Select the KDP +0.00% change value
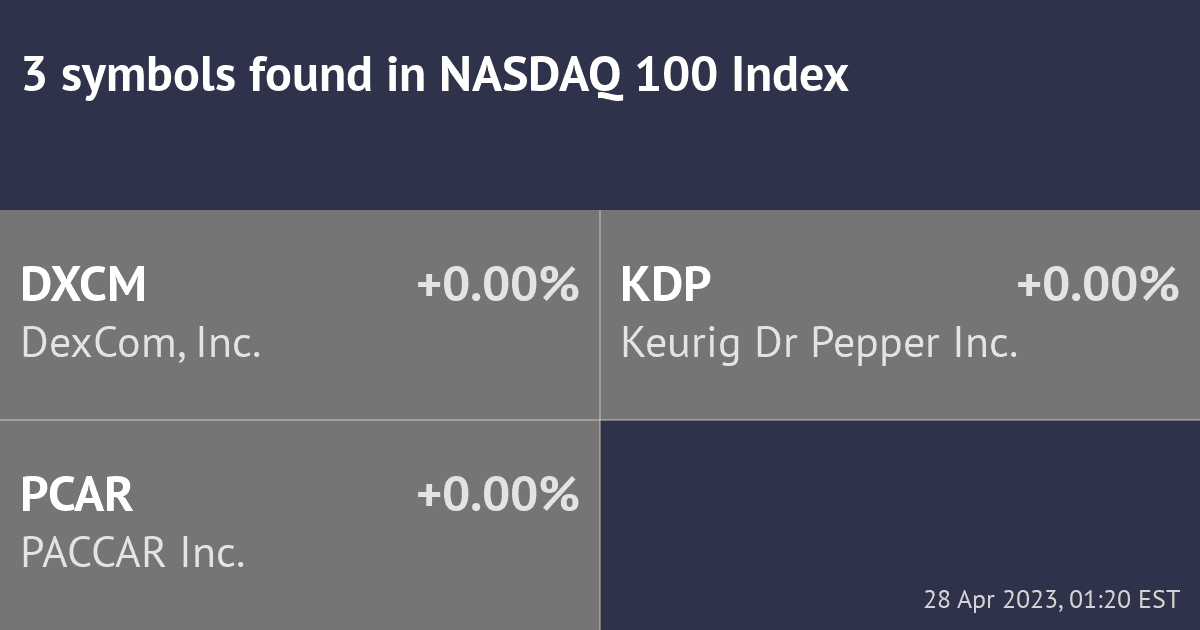 [1098, 286]
